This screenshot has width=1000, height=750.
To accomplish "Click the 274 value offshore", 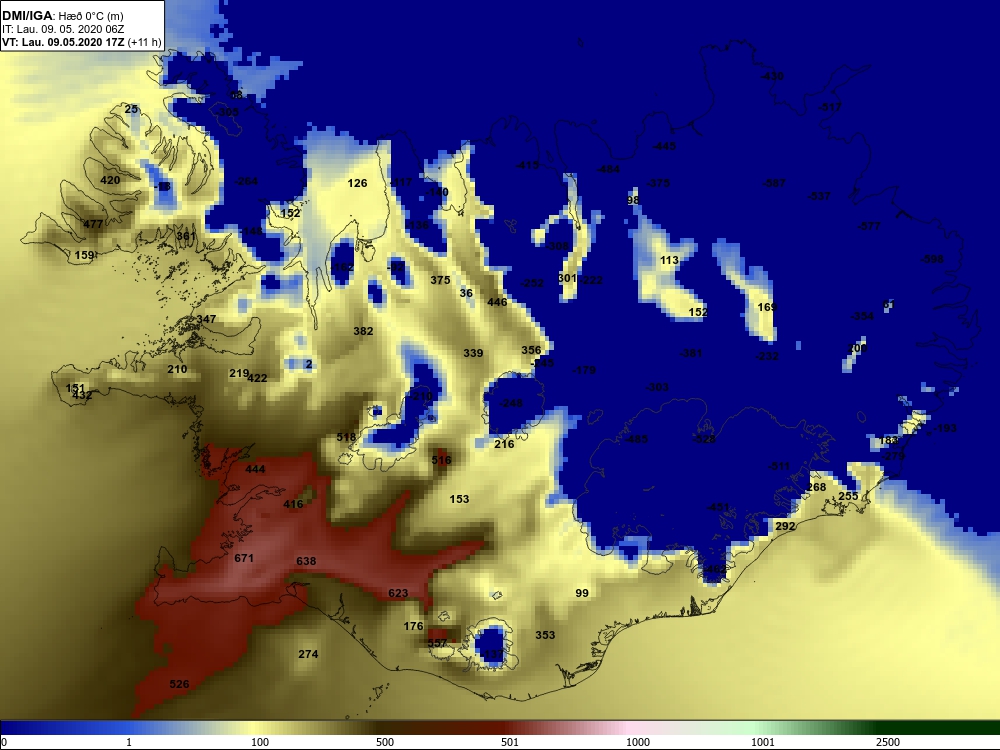I will coord(308,654).
